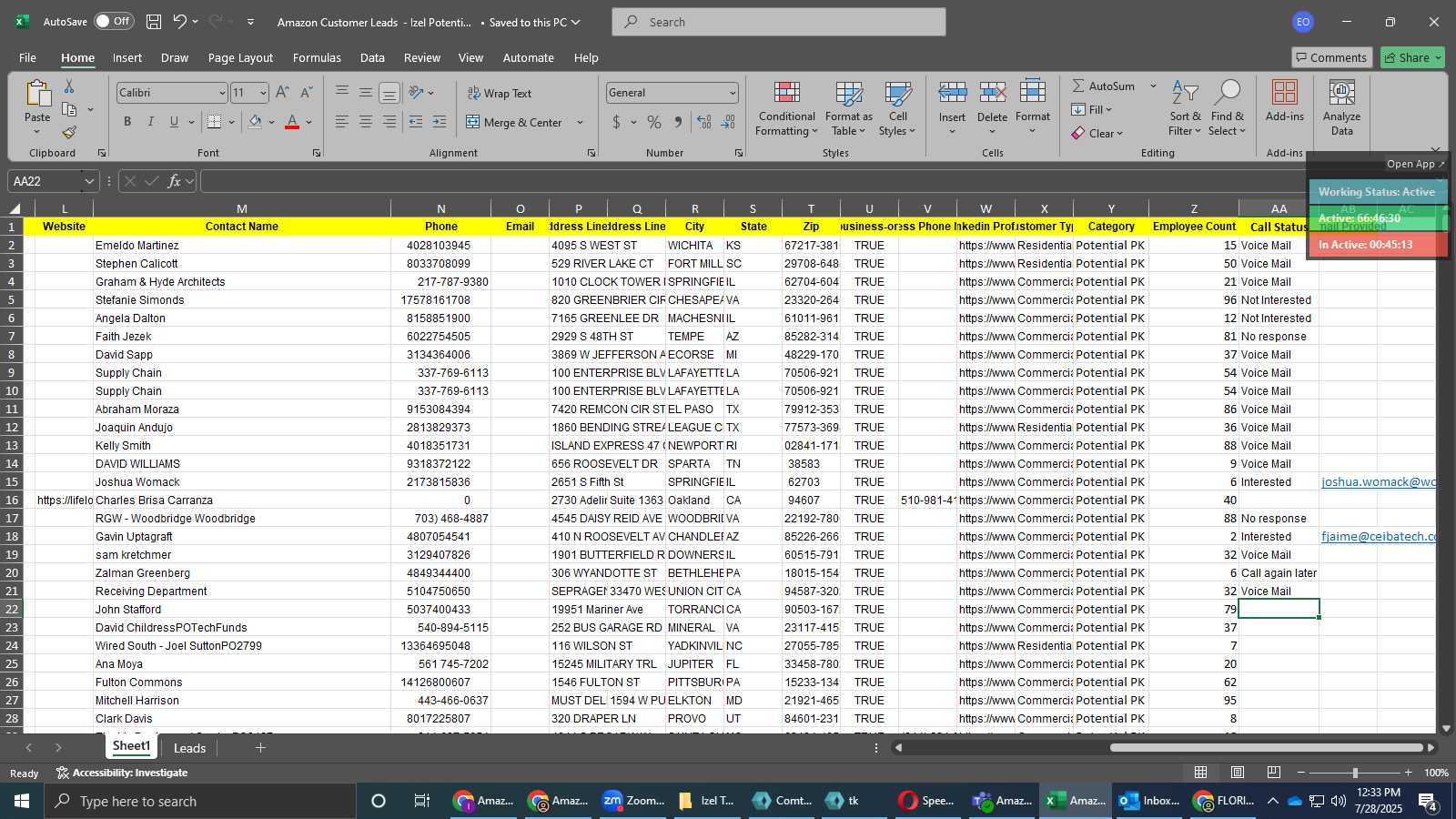Click Decrease Decimal icon

(x=728, y=122)
